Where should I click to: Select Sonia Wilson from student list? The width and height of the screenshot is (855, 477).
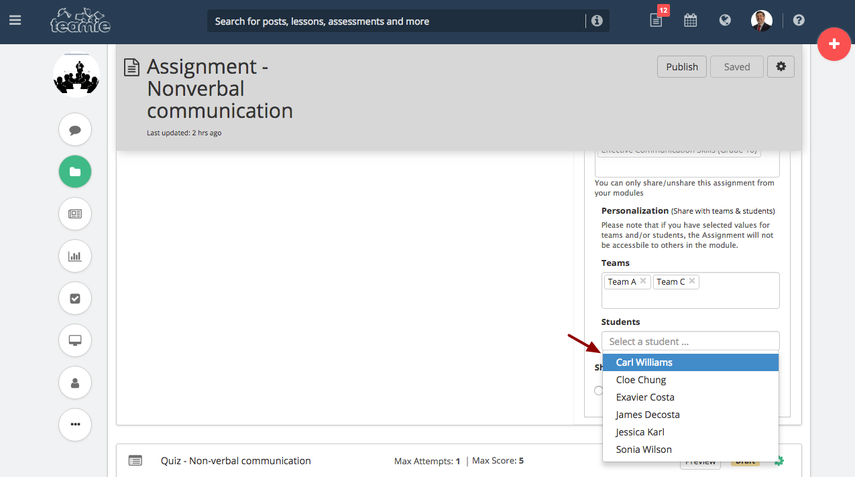[690, 450]
